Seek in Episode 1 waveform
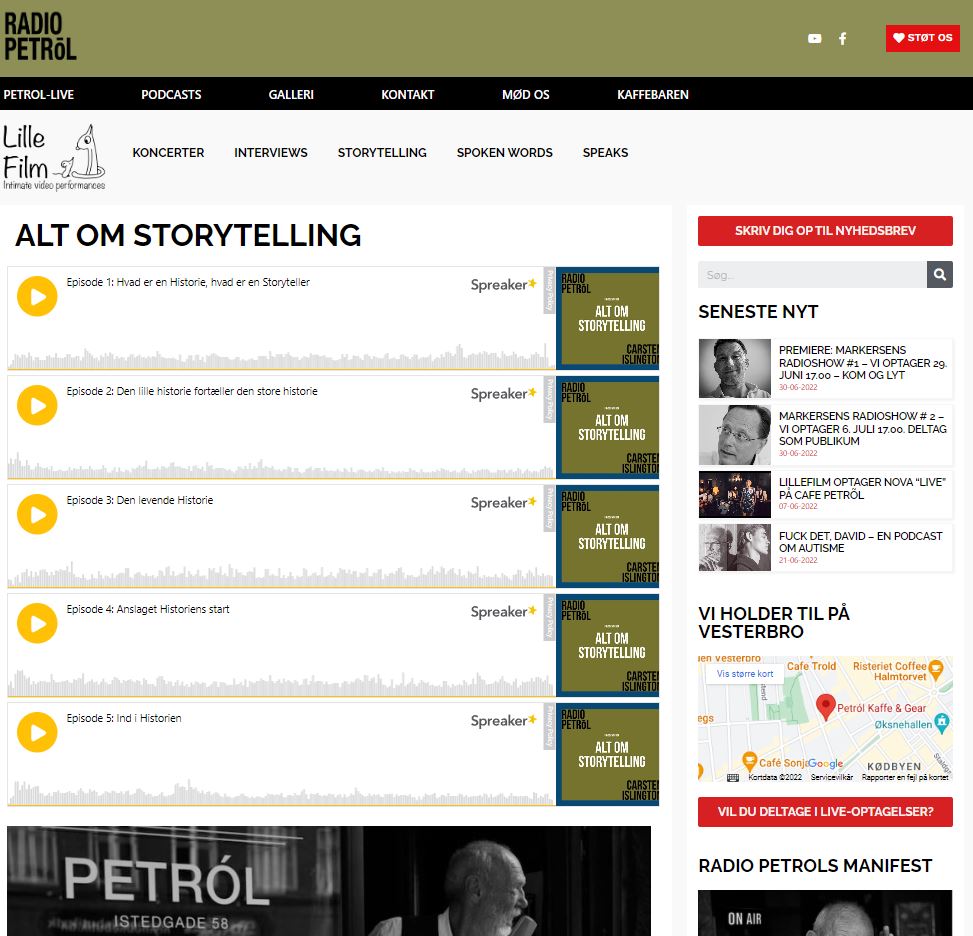The width and height of the screenshot is (973, 936). click(280, 356)
